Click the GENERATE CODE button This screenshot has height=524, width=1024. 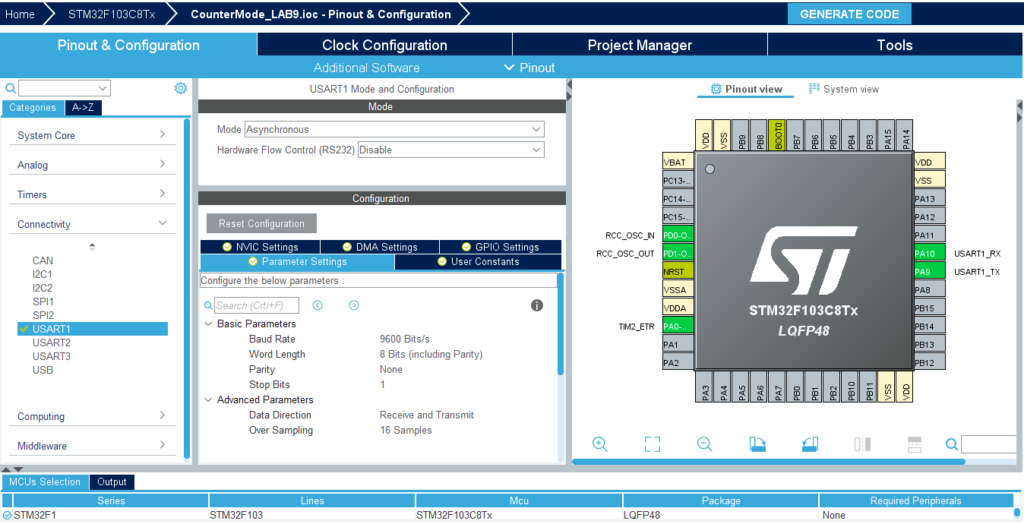849,14
